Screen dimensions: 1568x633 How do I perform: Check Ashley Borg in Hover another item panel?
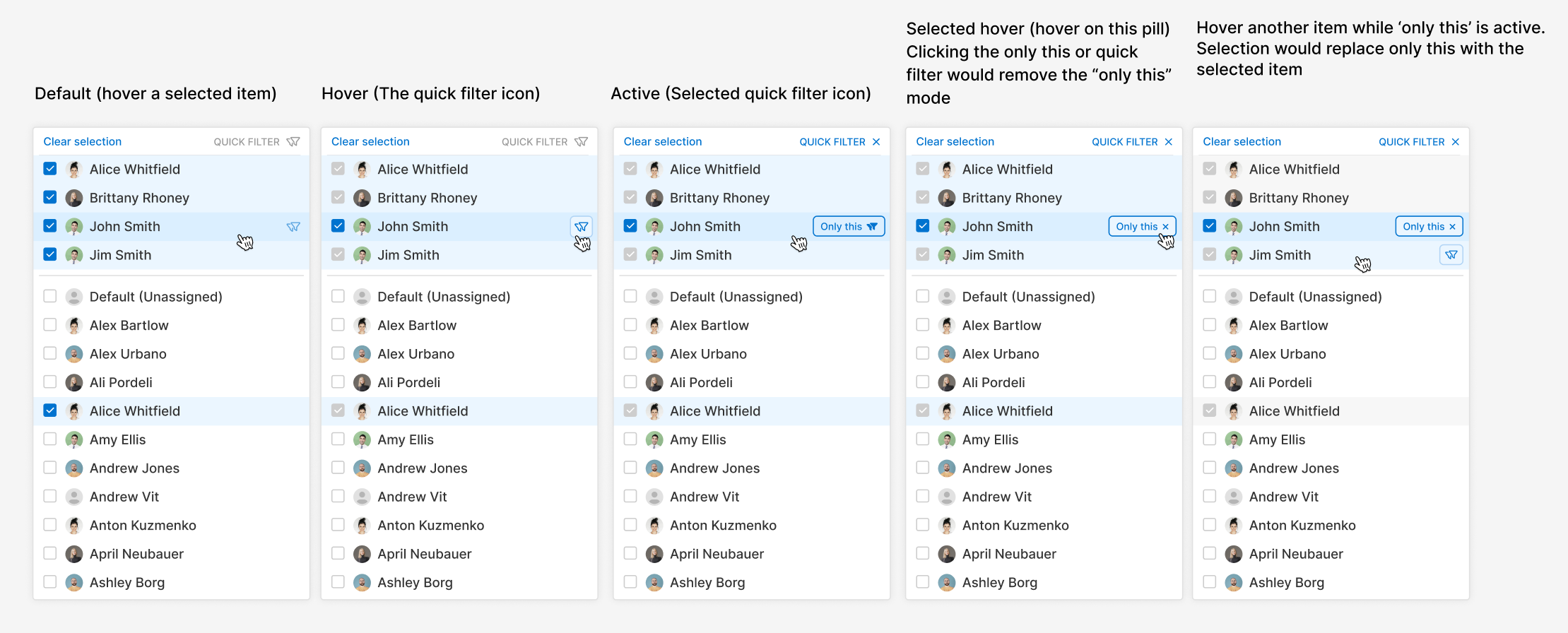point(1210,581)
